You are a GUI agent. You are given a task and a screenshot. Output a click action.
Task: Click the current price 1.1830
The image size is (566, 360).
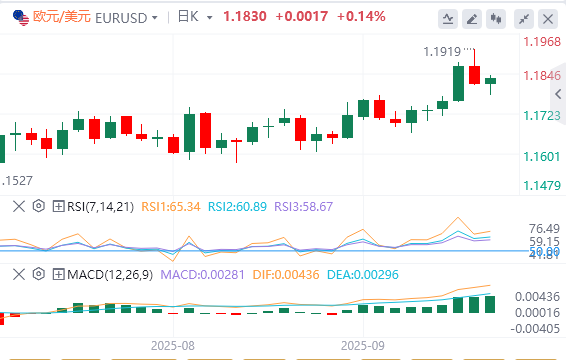coord(245,17)
